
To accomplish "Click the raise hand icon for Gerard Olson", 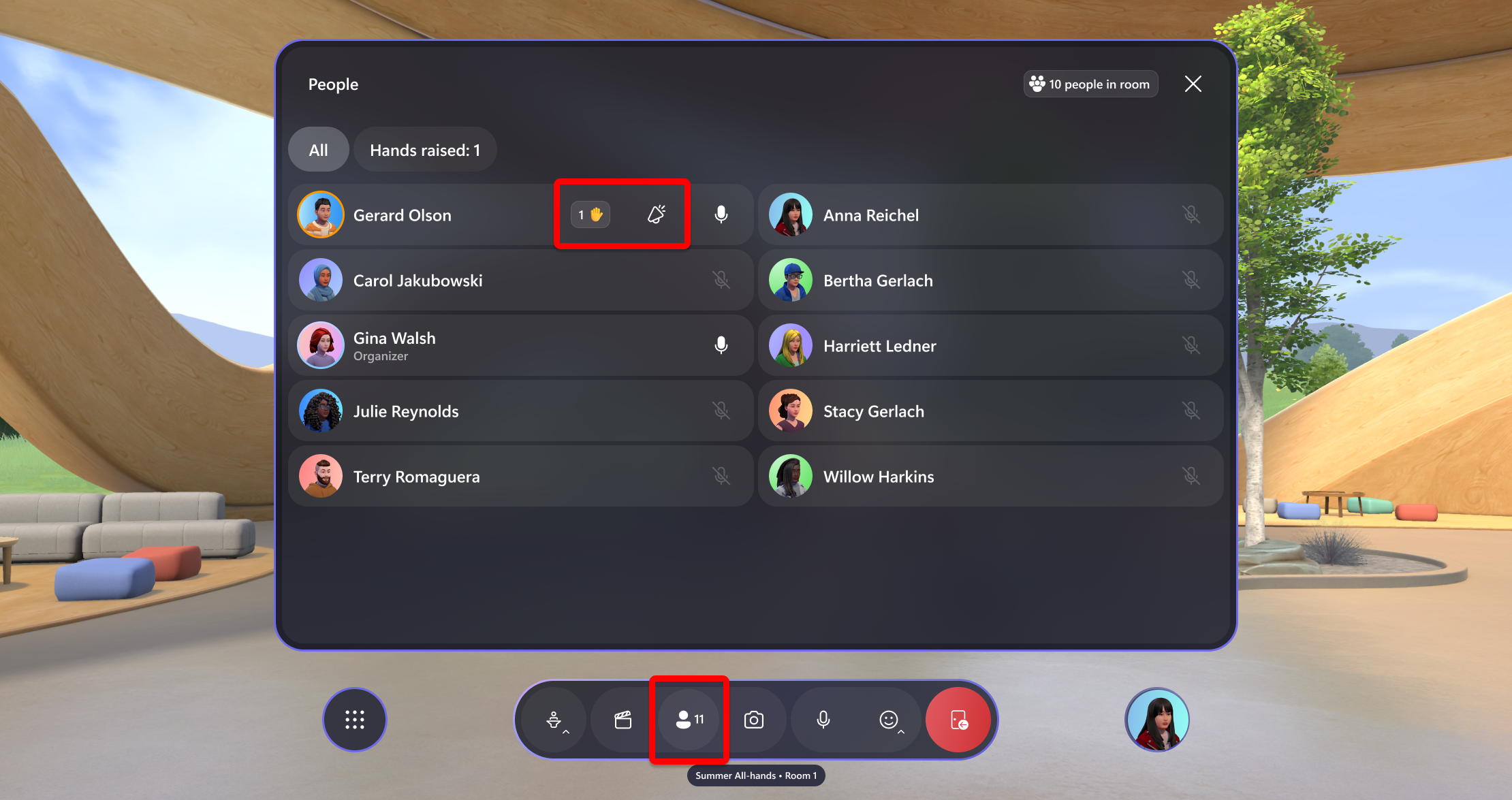I will click(591, 214).
